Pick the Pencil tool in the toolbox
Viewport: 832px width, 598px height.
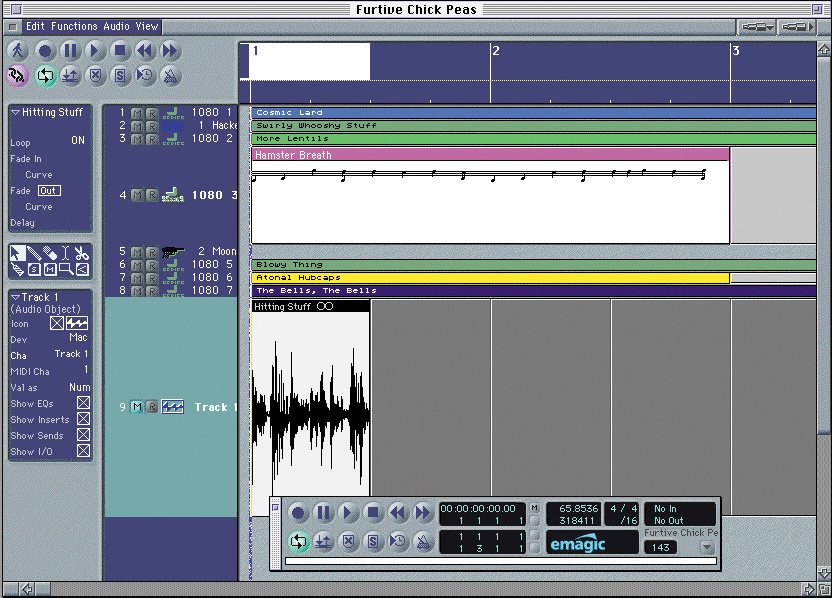tap(34, 254)
